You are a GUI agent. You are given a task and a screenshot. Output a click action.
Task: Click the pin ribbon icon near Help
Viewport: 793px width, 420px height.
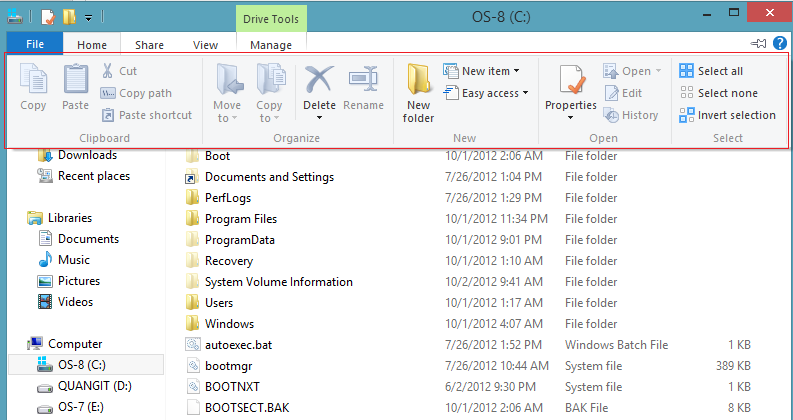point(759,44)
